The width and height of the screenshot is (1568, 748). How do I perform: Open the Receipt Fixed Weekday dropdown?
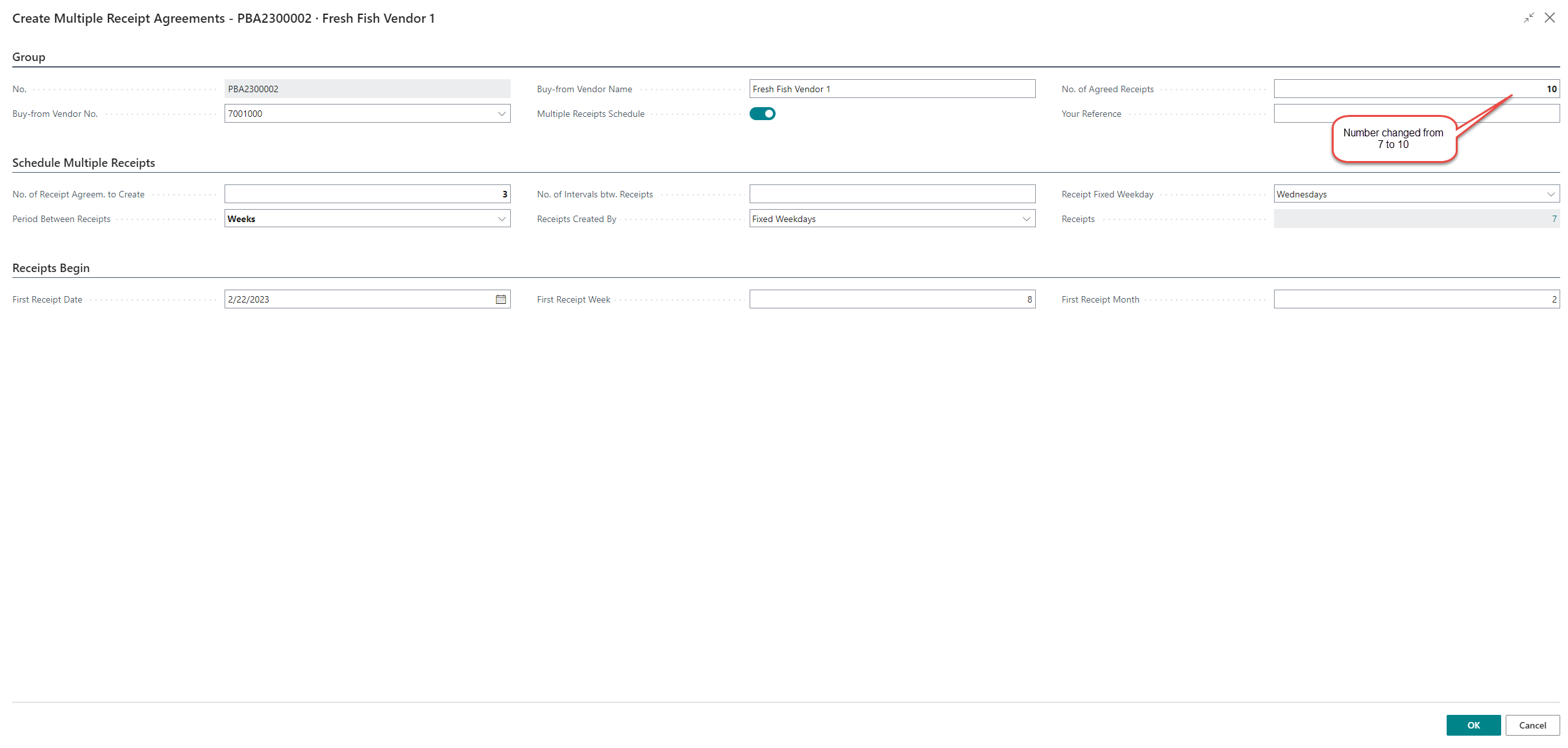[x=1550, y=194]
